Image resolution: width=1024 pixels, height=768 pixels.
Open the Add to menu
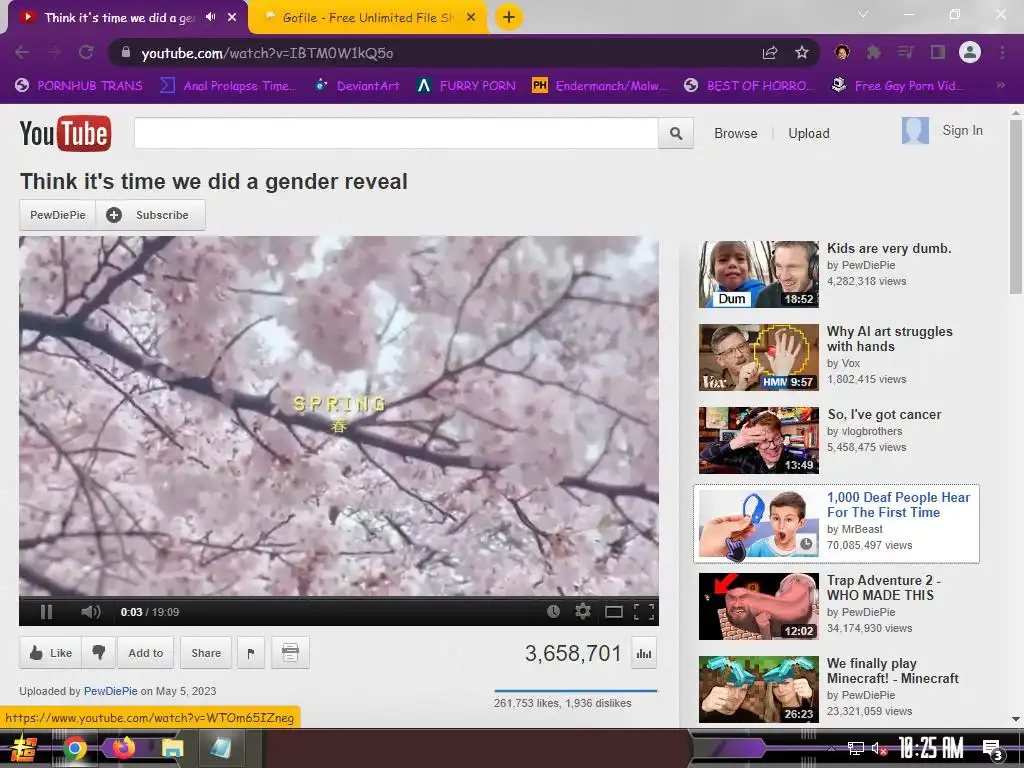coord(146,652)
